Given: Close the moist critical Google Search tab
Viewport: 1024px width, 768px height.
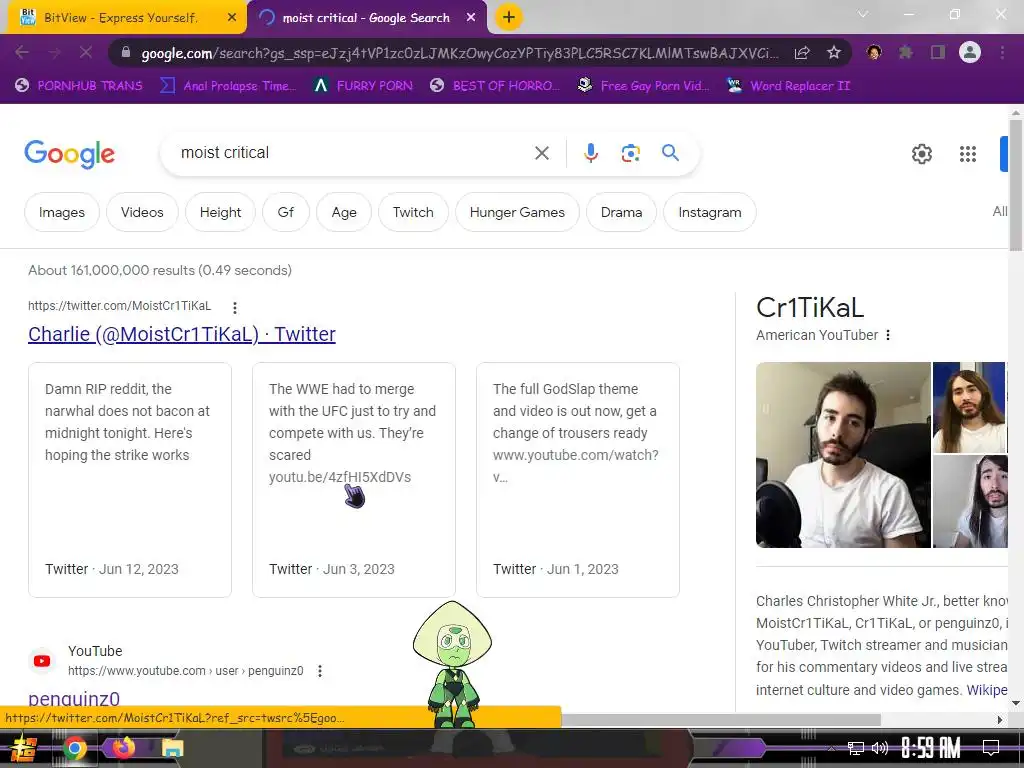Looking at the screenshot, I should click(471, 18).
